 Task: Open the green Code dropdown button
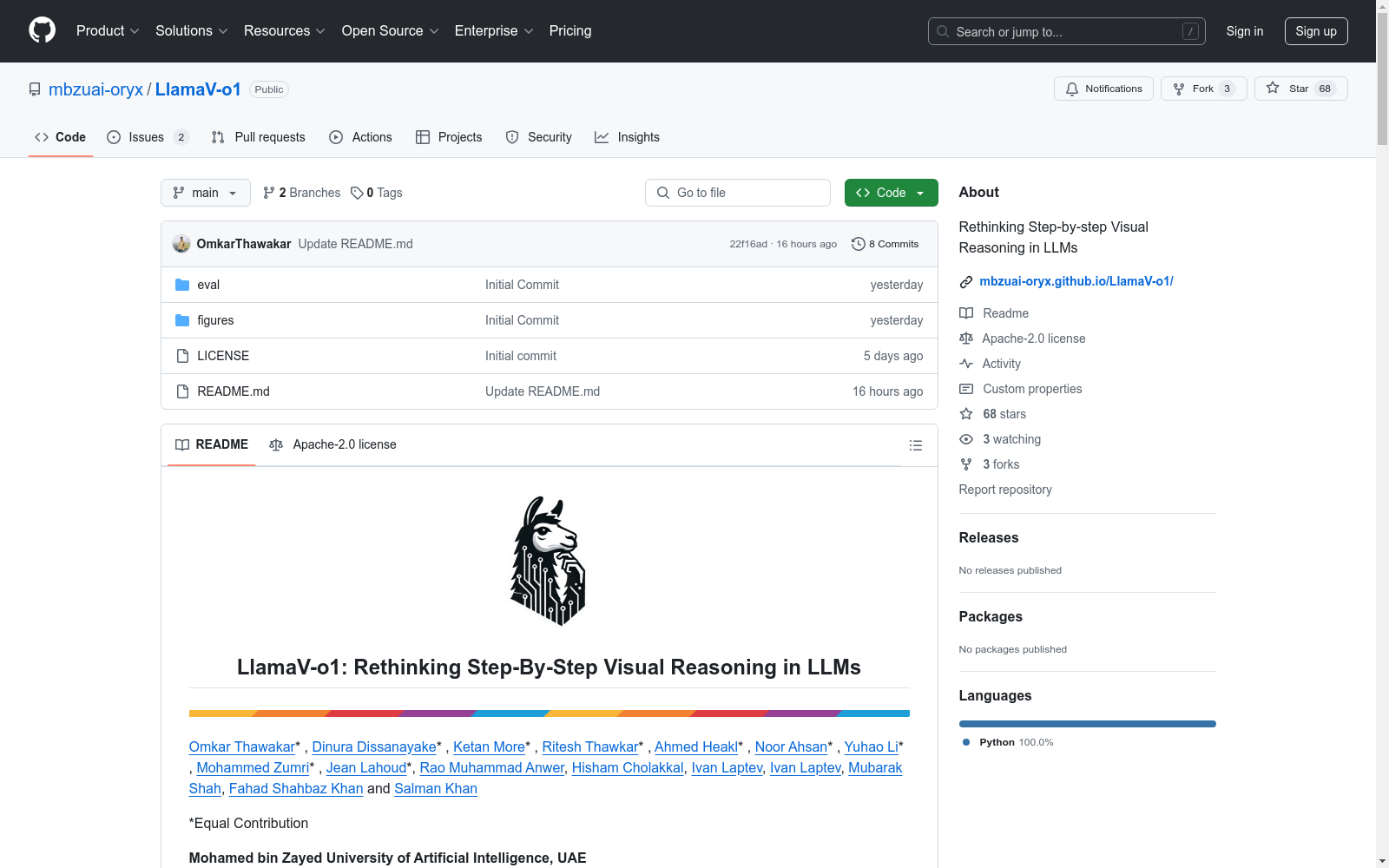pyautogui.click(x=892, y=193)
